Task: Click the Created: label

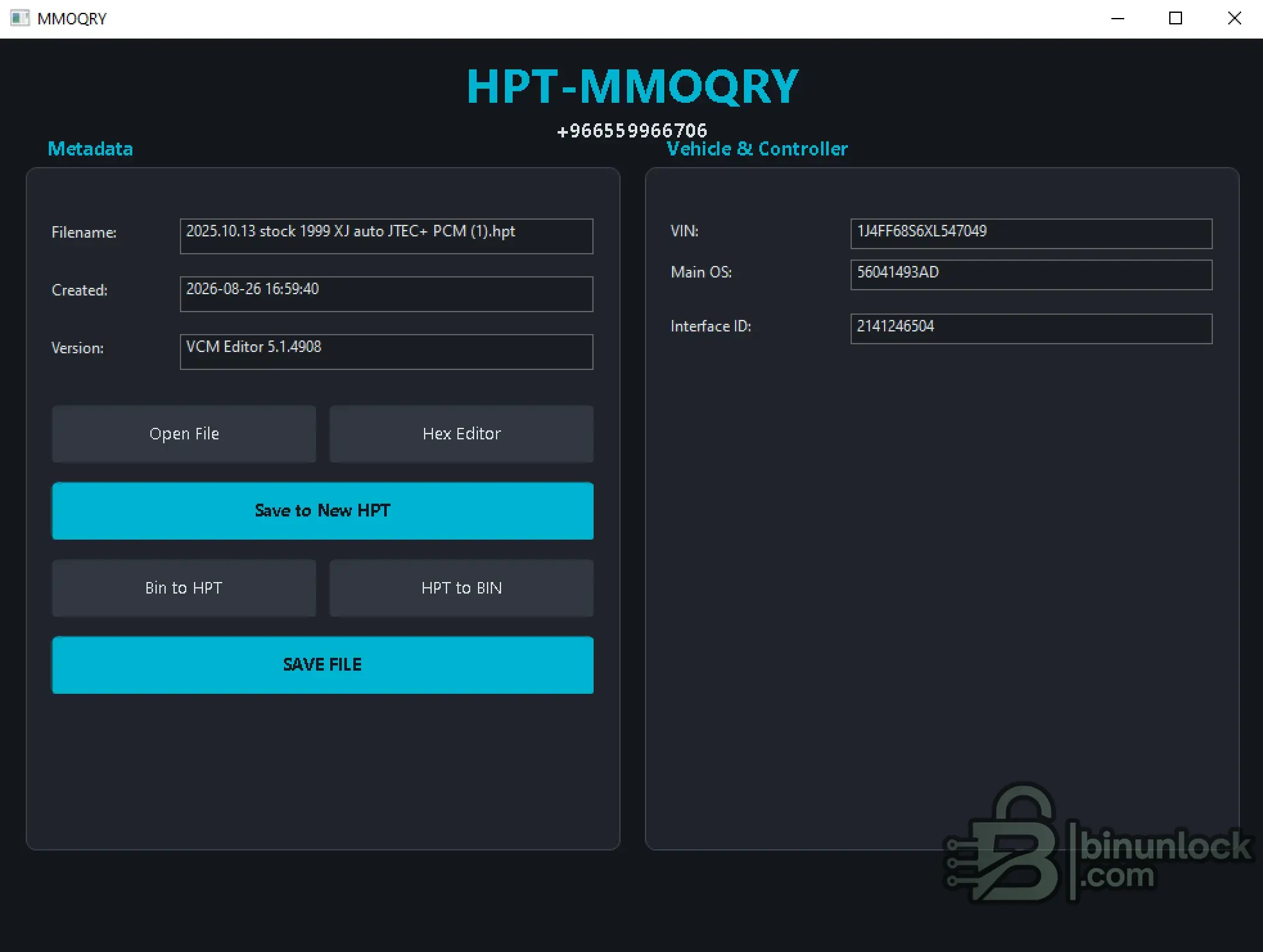Action: tap(79, 290)
